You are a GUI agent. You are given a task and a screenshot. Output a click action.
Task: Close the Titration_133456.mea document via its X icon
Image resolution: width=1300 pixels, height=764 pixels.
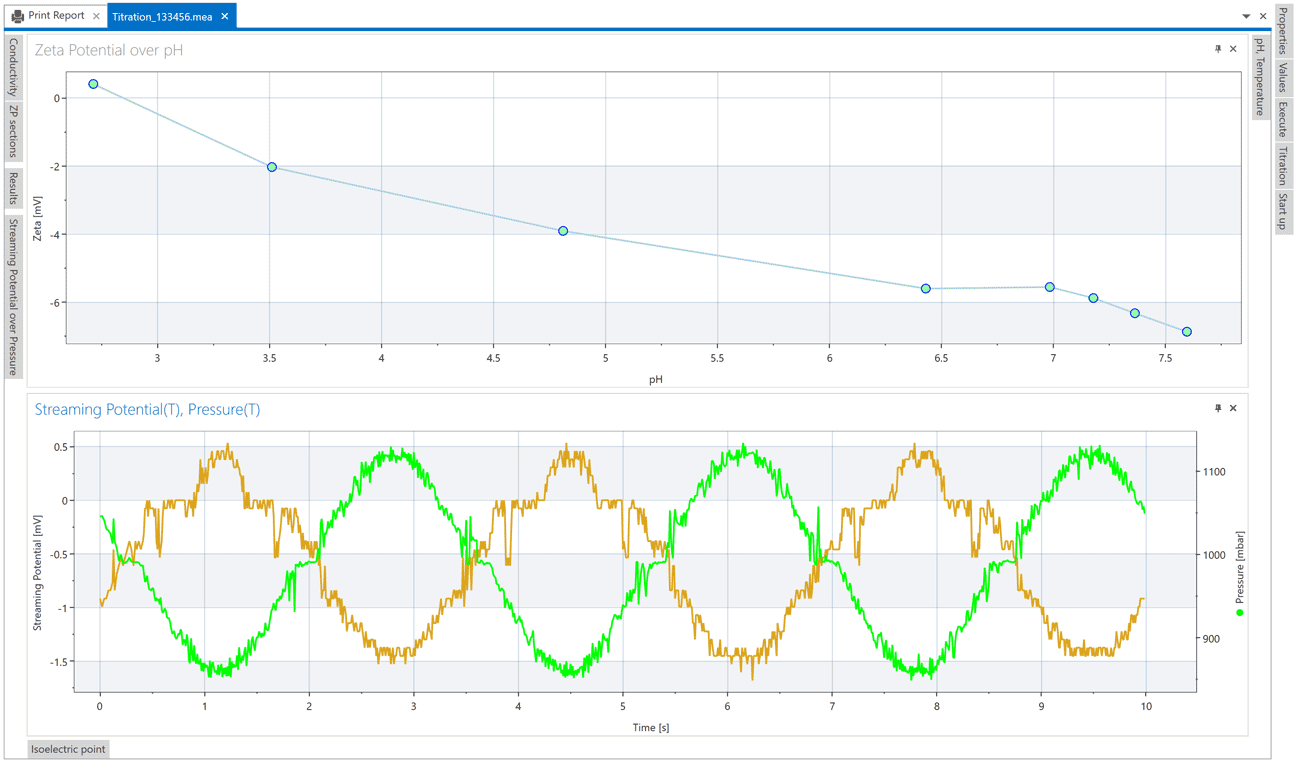(x=223, y=16)
